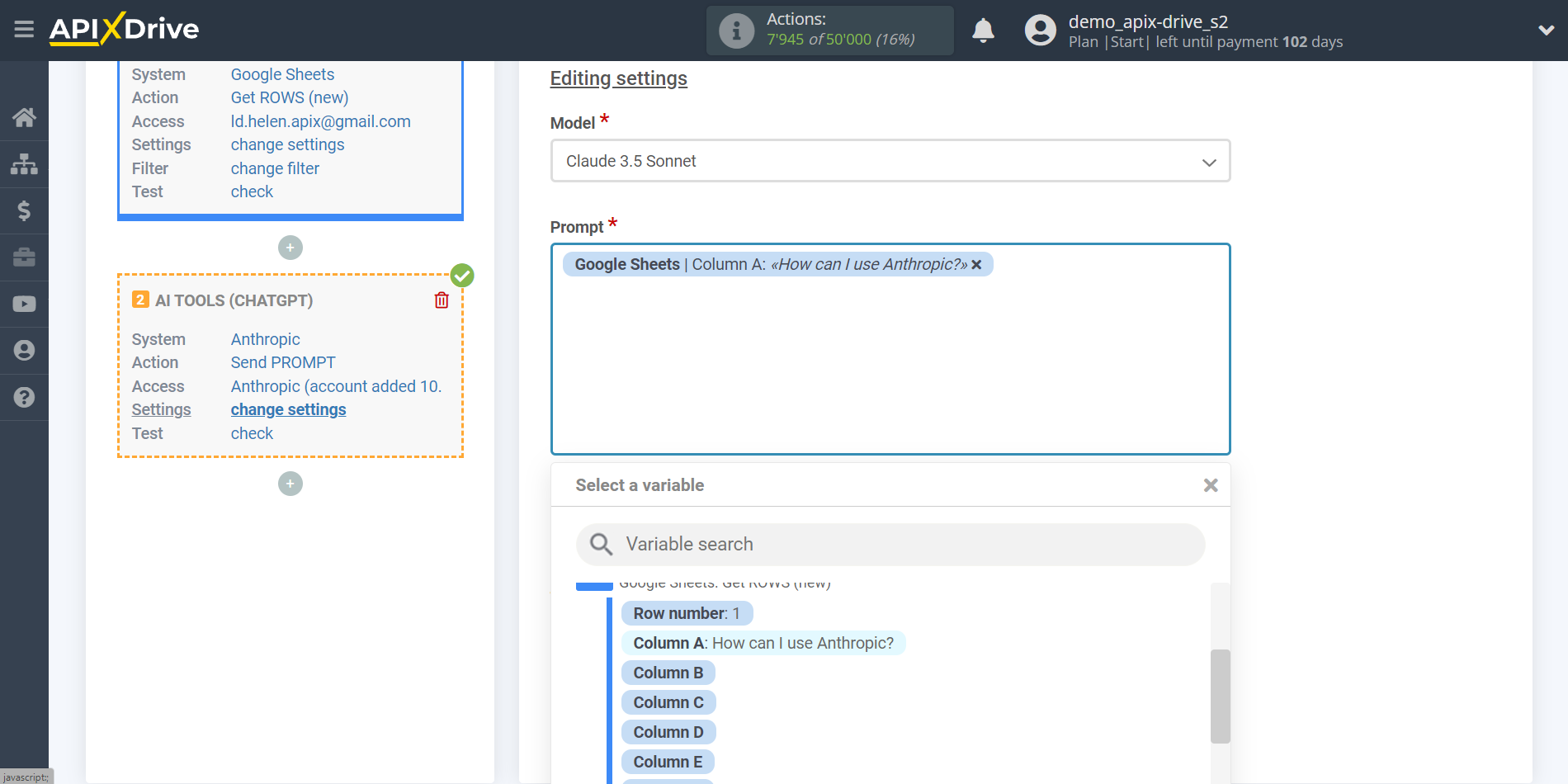Add step after Google Sheets block
The image size is (1568, 784).
[290, 248]
